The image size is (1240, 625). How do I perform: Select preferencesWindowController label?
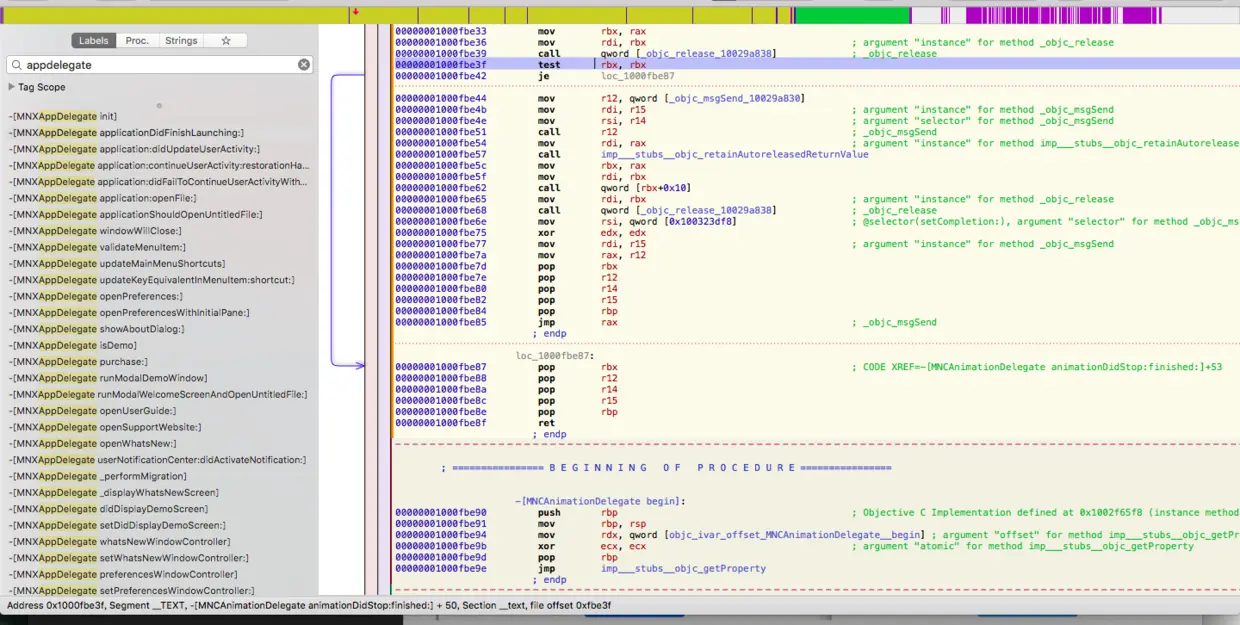coord(124,574)
